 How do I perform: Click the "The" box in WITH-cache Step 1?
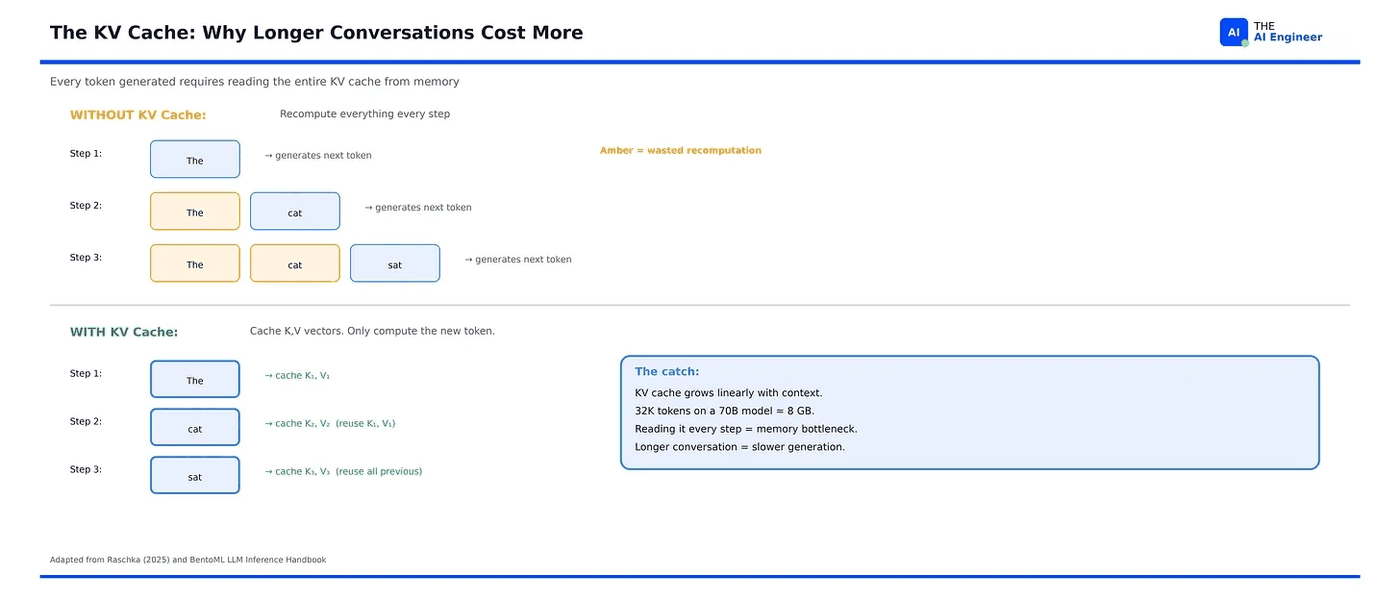click(x=195, y=380)
